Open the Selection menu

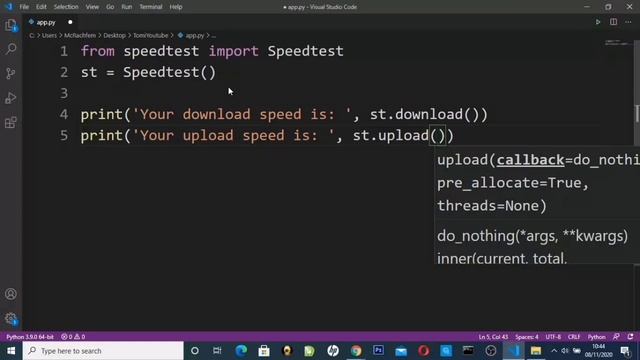[66, 7]
